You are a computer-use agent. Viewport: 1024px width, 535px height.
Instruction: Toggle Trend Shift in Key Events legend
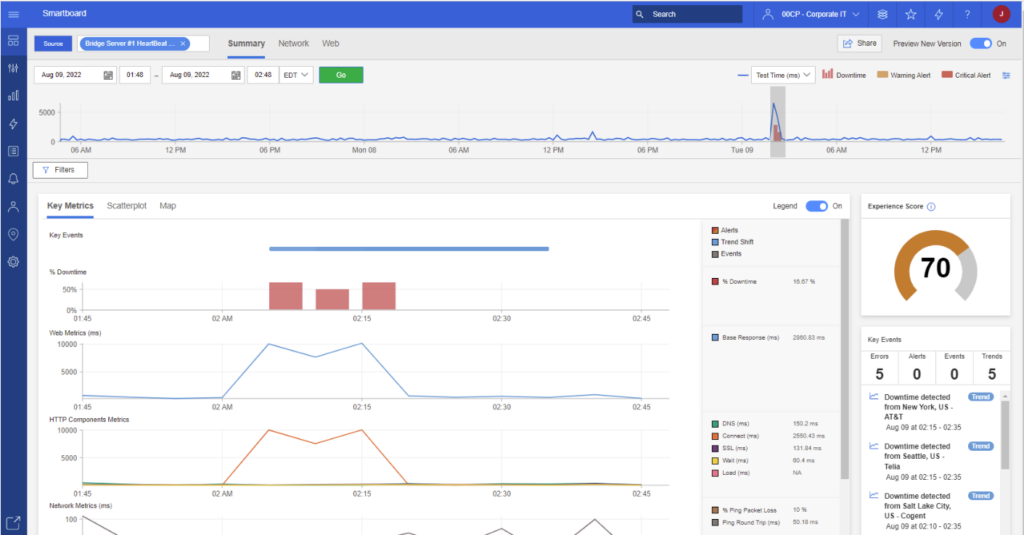732,242
